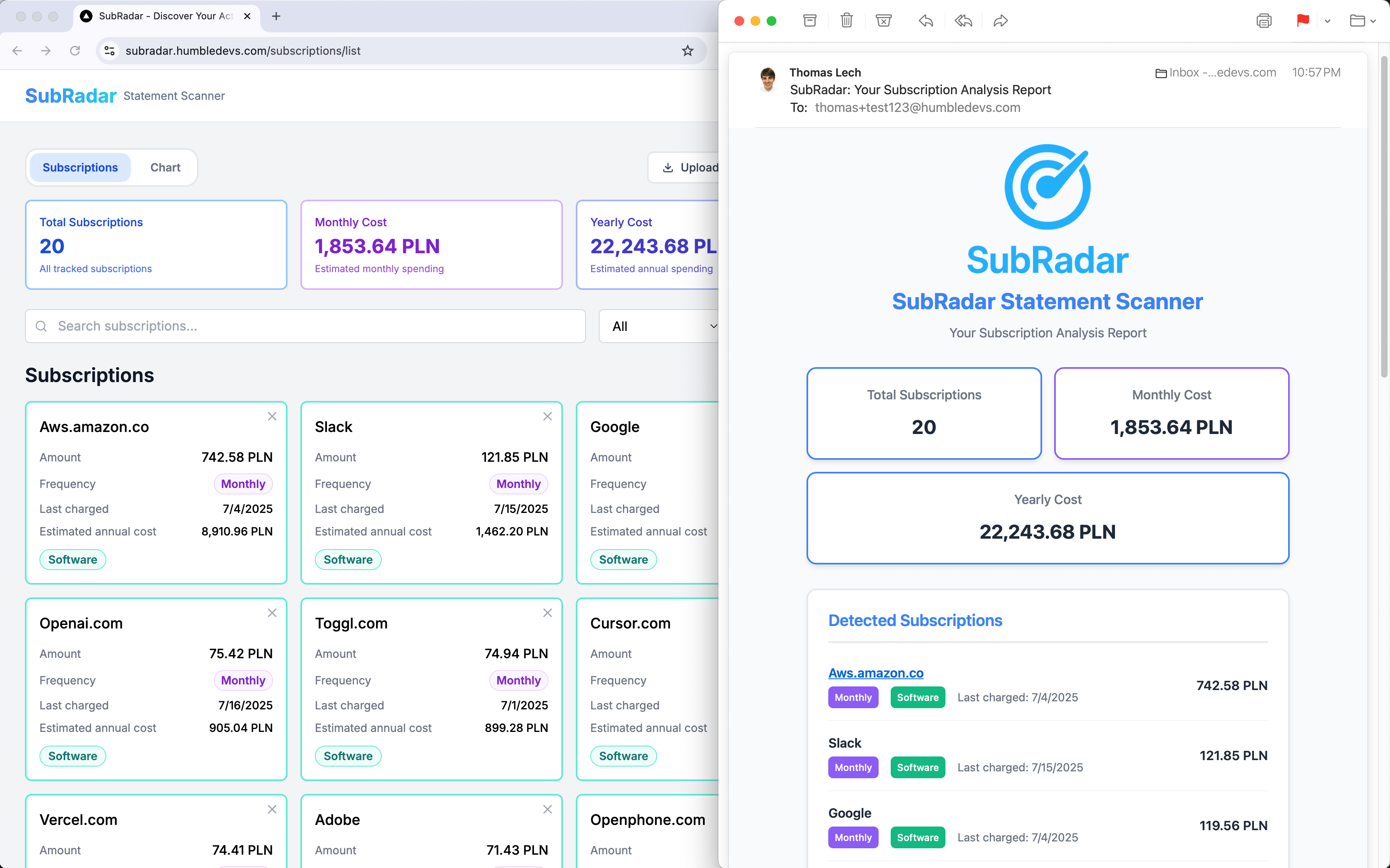Click '8,910.96 PLN' estimated annual cost

[x=237, y=531]
